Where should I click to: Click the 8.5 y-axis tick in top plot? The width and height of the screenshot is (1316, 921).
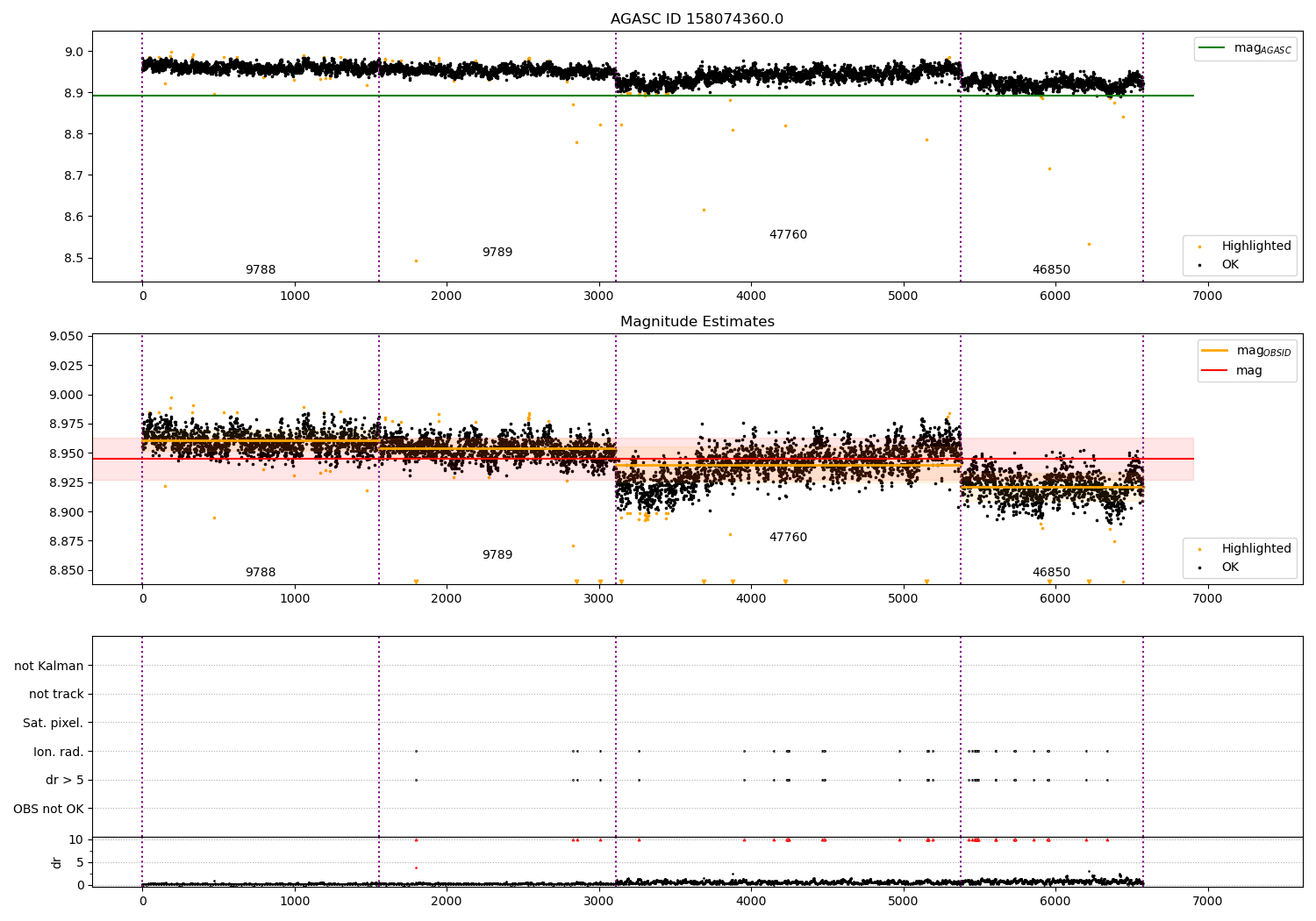click(74, 259)
